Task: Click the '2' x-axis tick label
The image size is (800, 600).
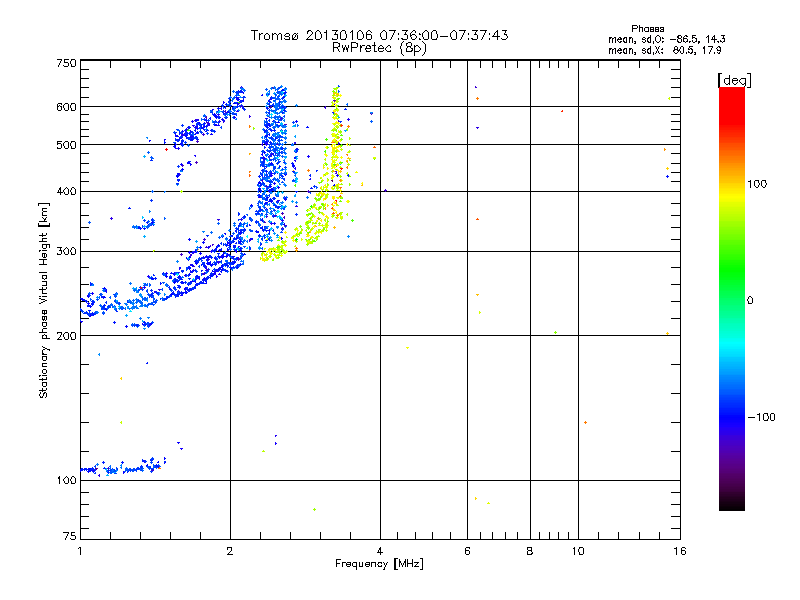Action: [230, 551]
